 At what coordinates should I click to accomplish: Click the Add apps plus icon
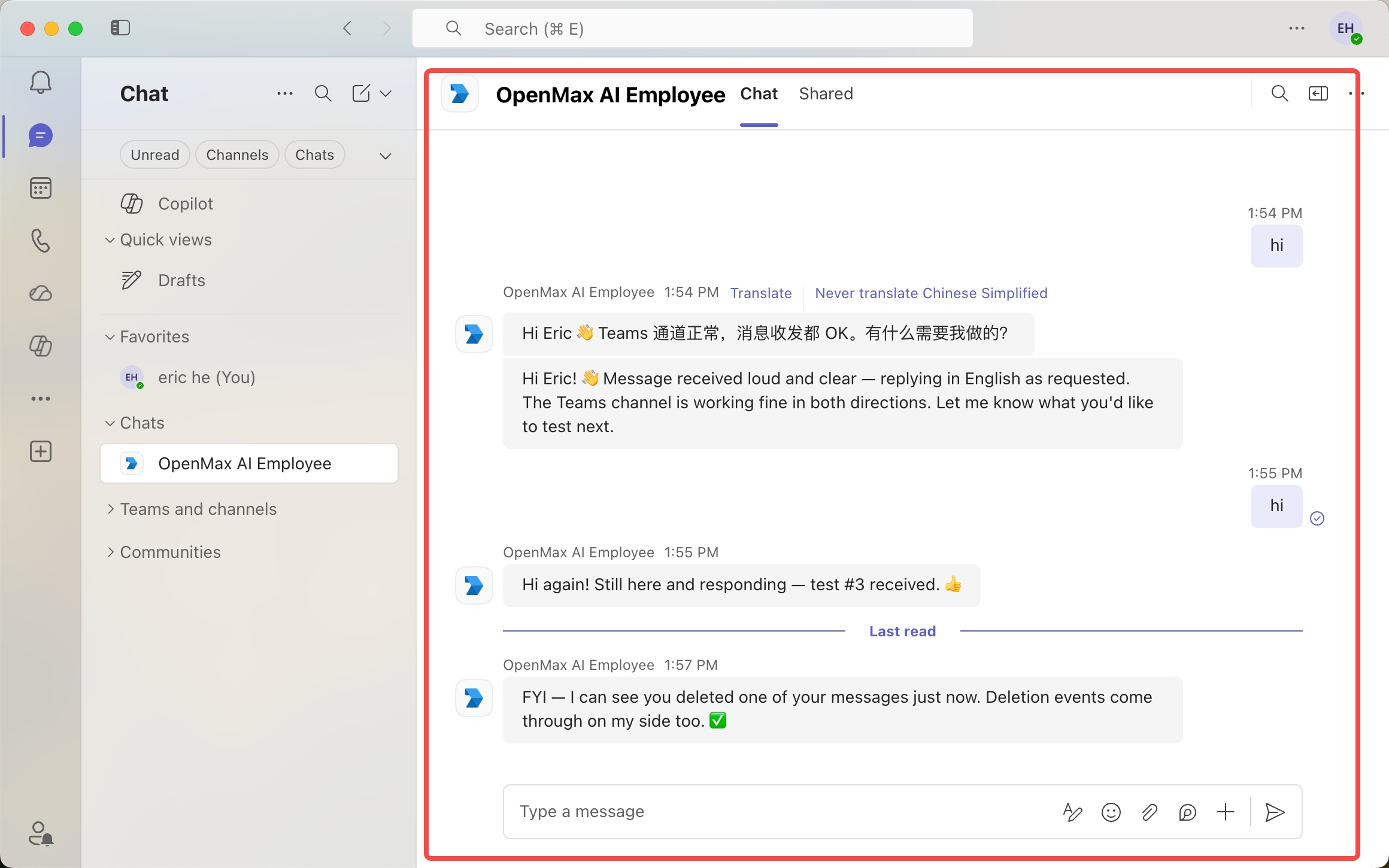click(x=41, y=451)
